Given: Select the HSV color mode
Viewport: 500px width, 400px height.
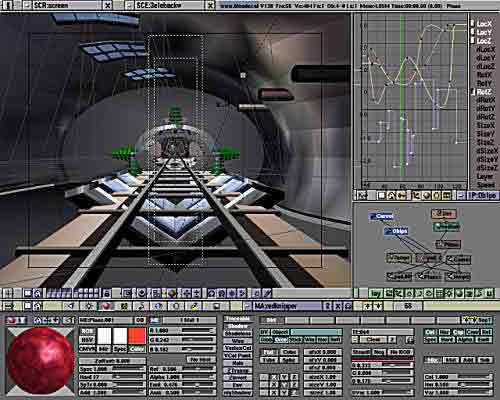Looking at the screenshot, I should point(87,340).
